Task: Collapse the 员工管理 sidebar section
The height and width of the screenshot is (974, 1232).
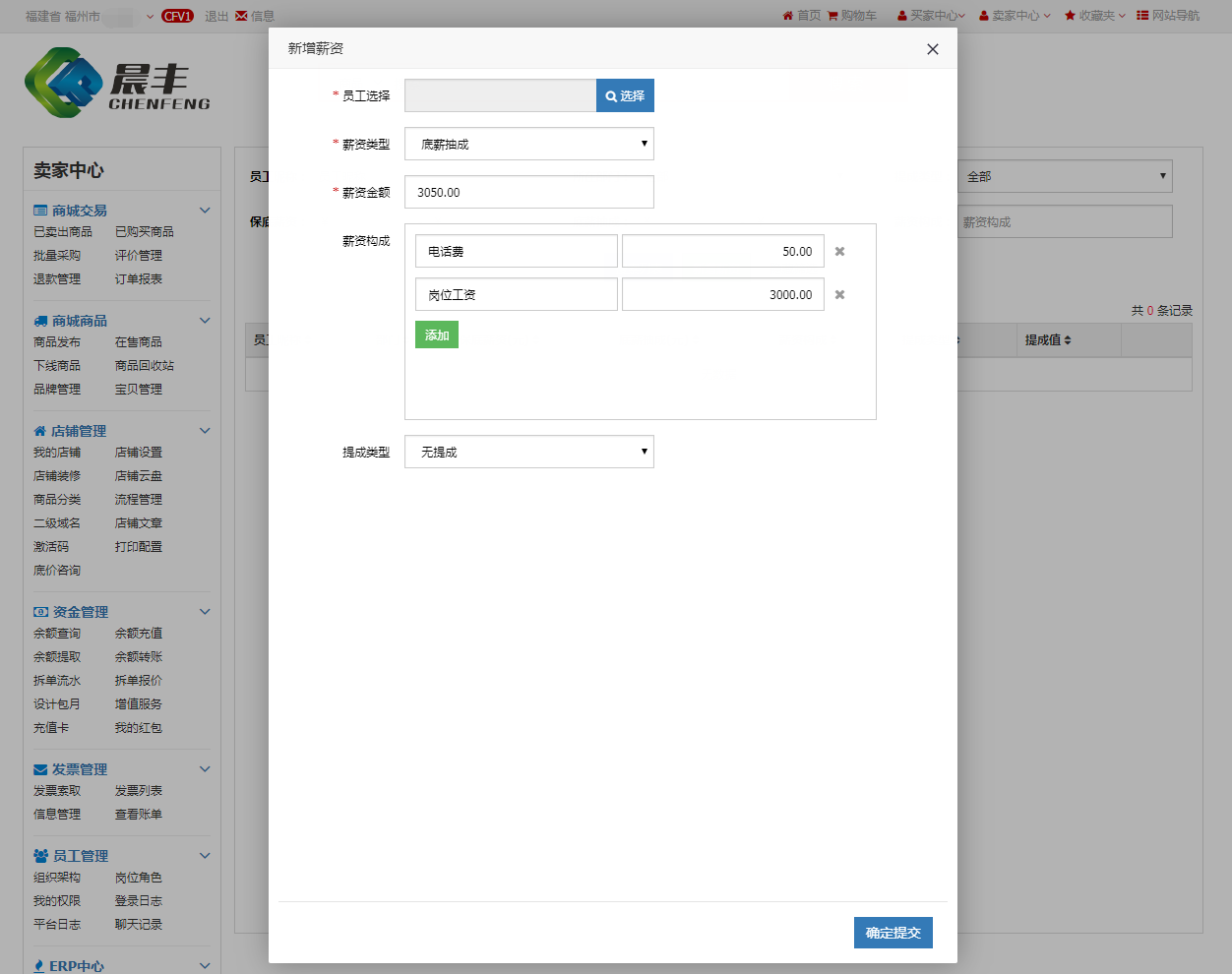Action: (205, 856)
